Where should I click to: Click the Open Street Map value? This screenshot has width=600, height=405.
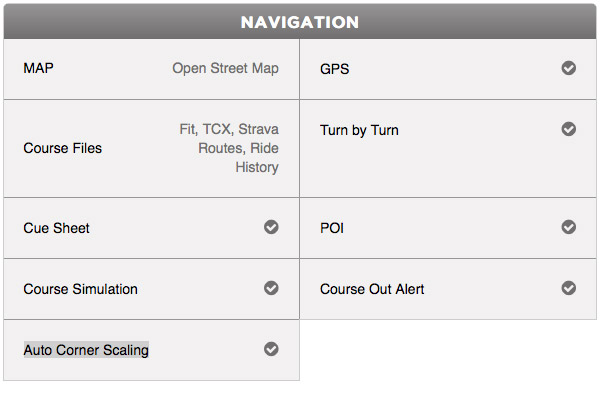[x=225, y=69]
